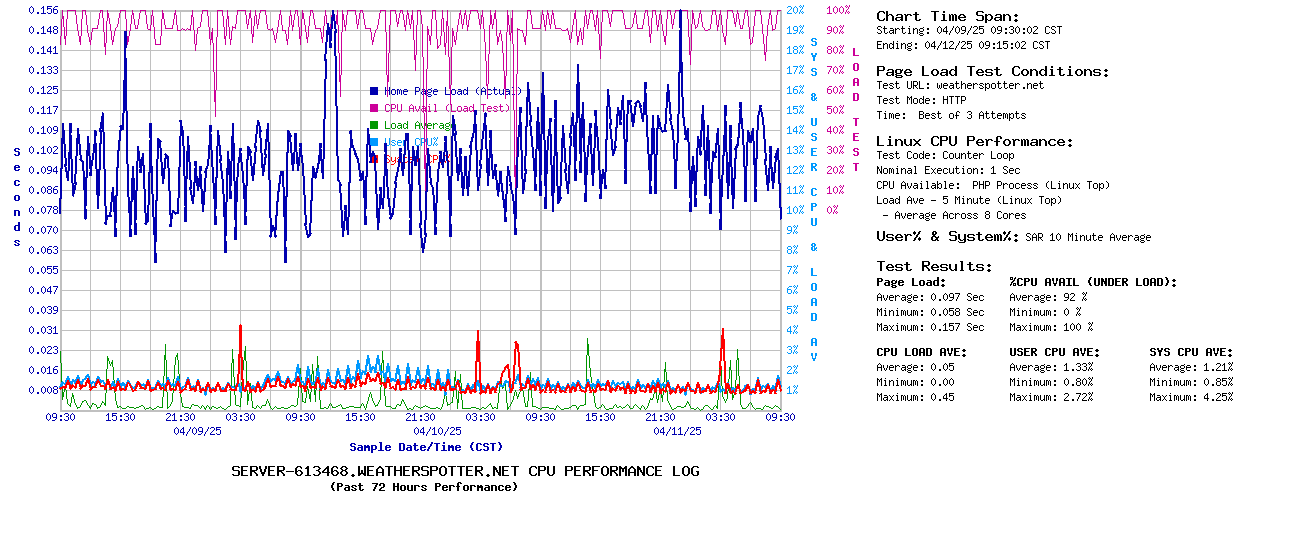Click the 04/09/25 date marker on x-axis

tap(197, 431)
